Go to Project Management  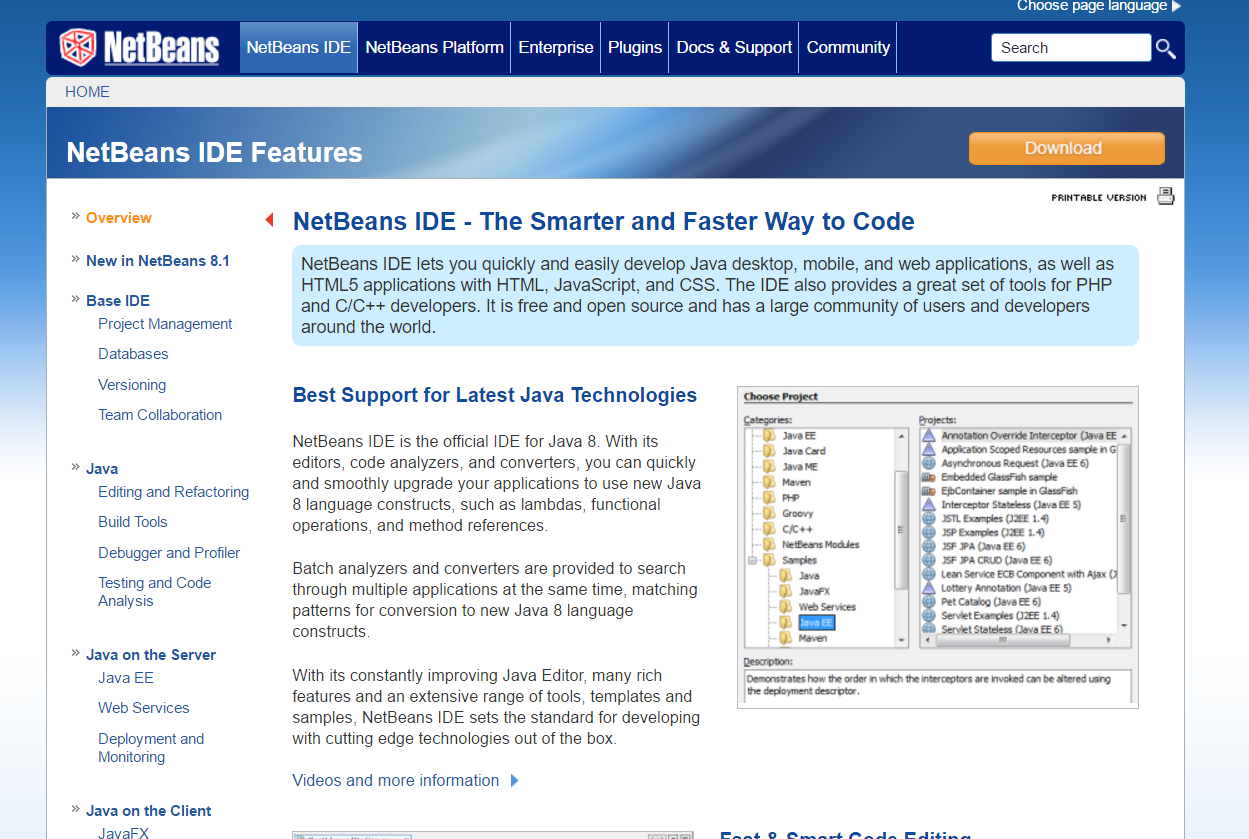[165, 324]
